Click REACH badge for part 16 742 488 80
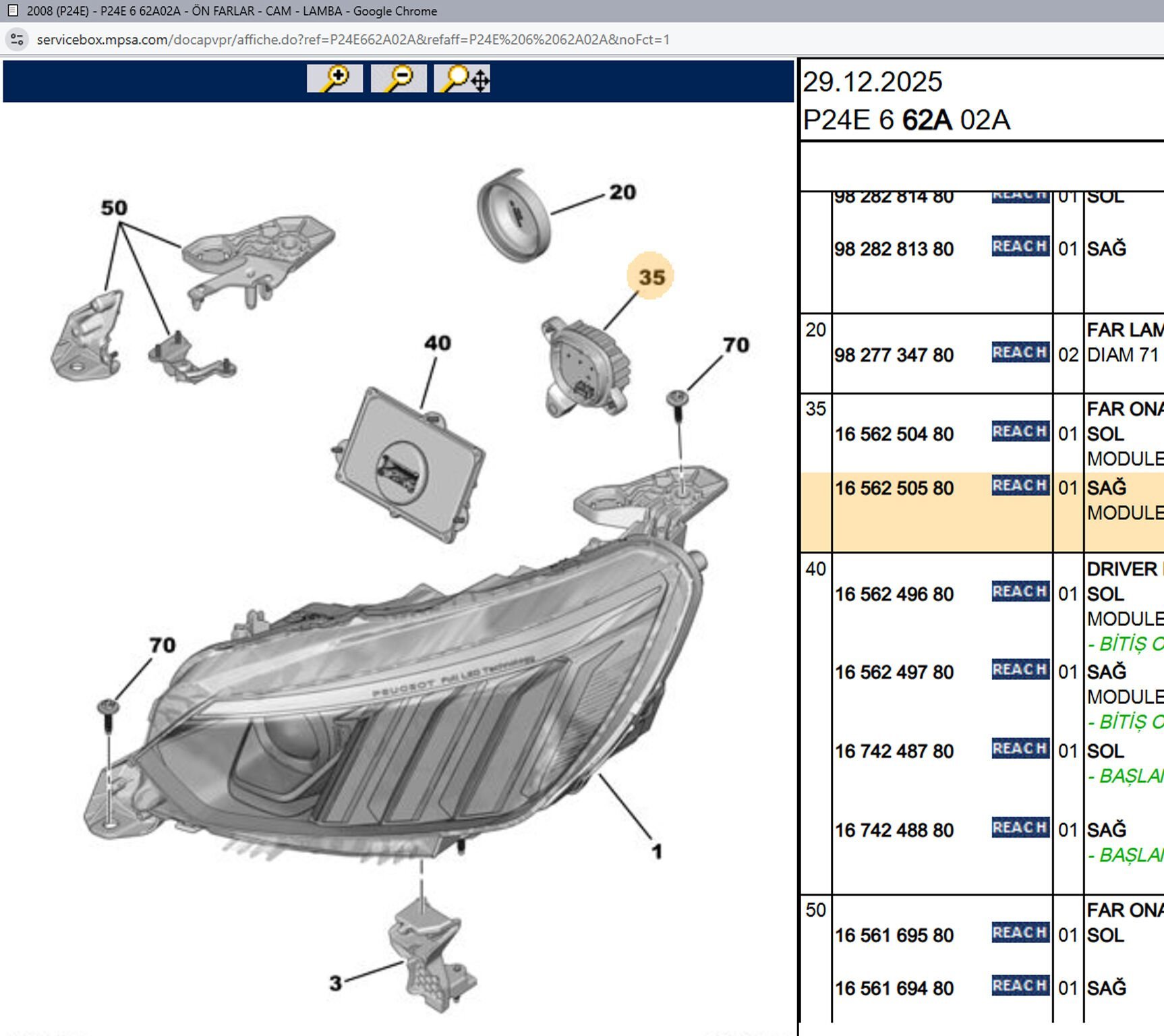The image size is (1164, 1036). pos(1020,828)
